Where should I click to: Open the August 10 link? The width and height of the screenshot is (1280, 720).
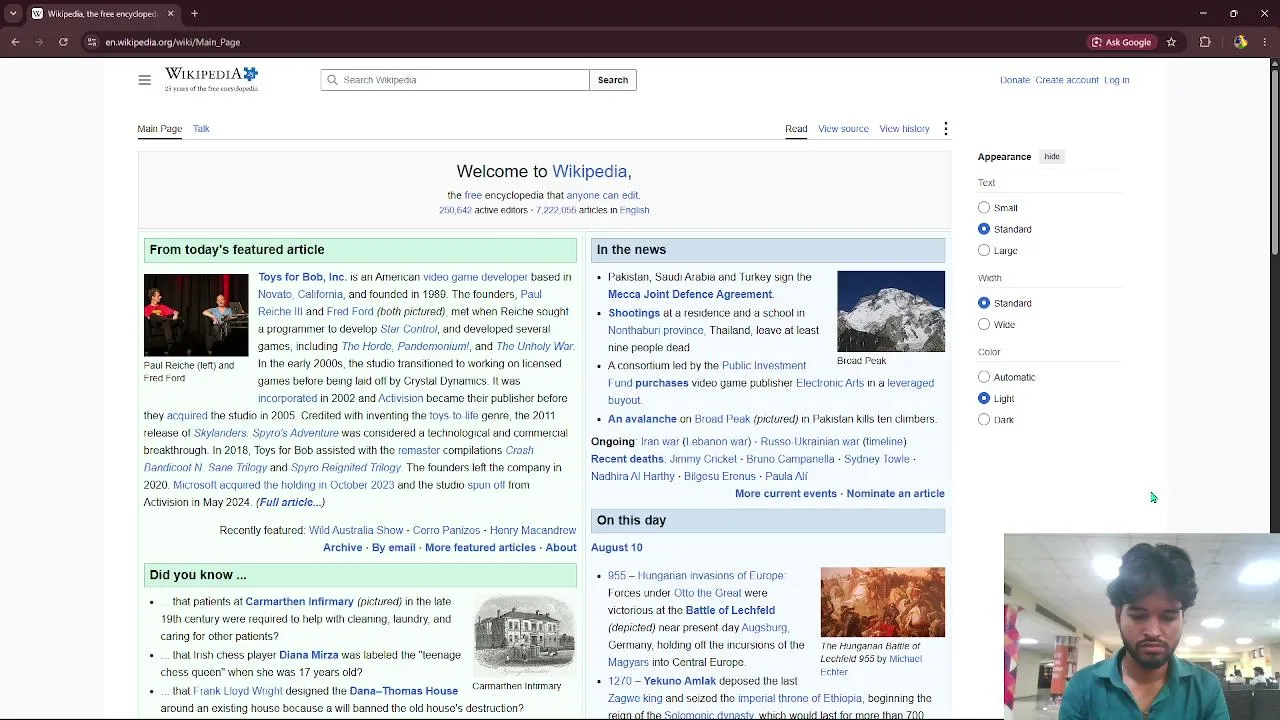coord(617,548)
